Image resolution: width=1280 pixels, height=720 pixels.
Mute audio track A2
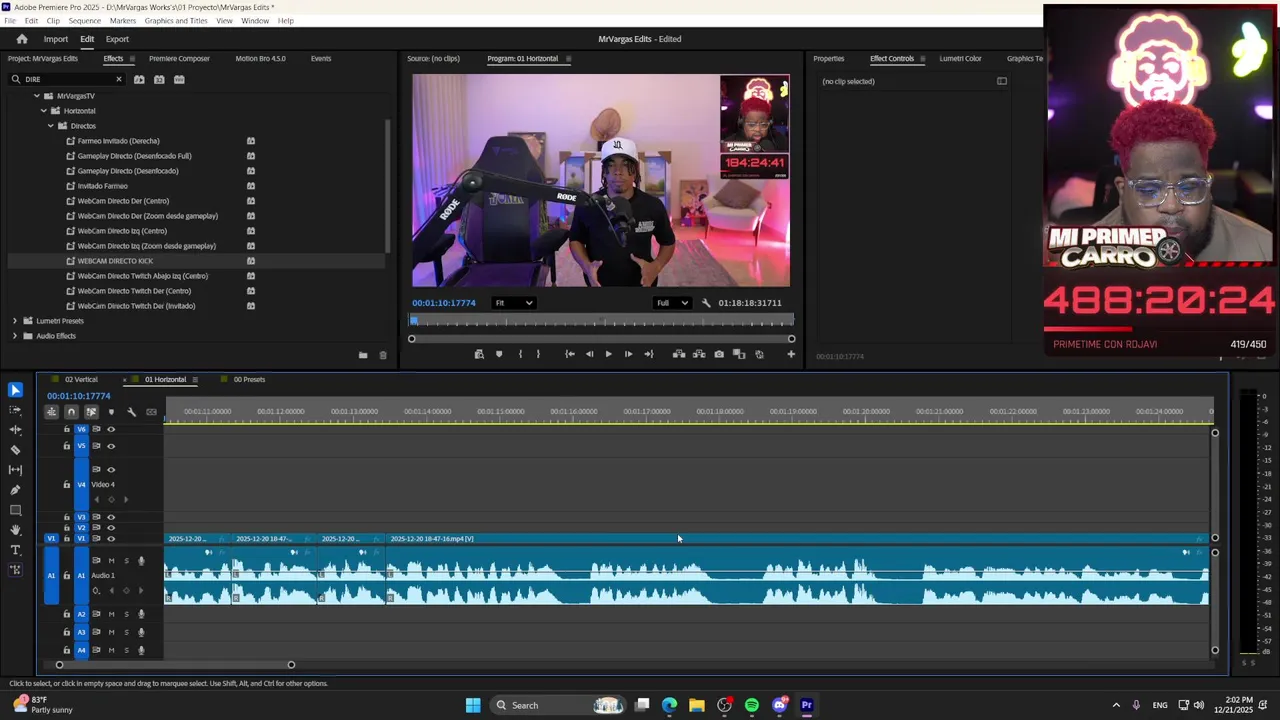[111, 614]
